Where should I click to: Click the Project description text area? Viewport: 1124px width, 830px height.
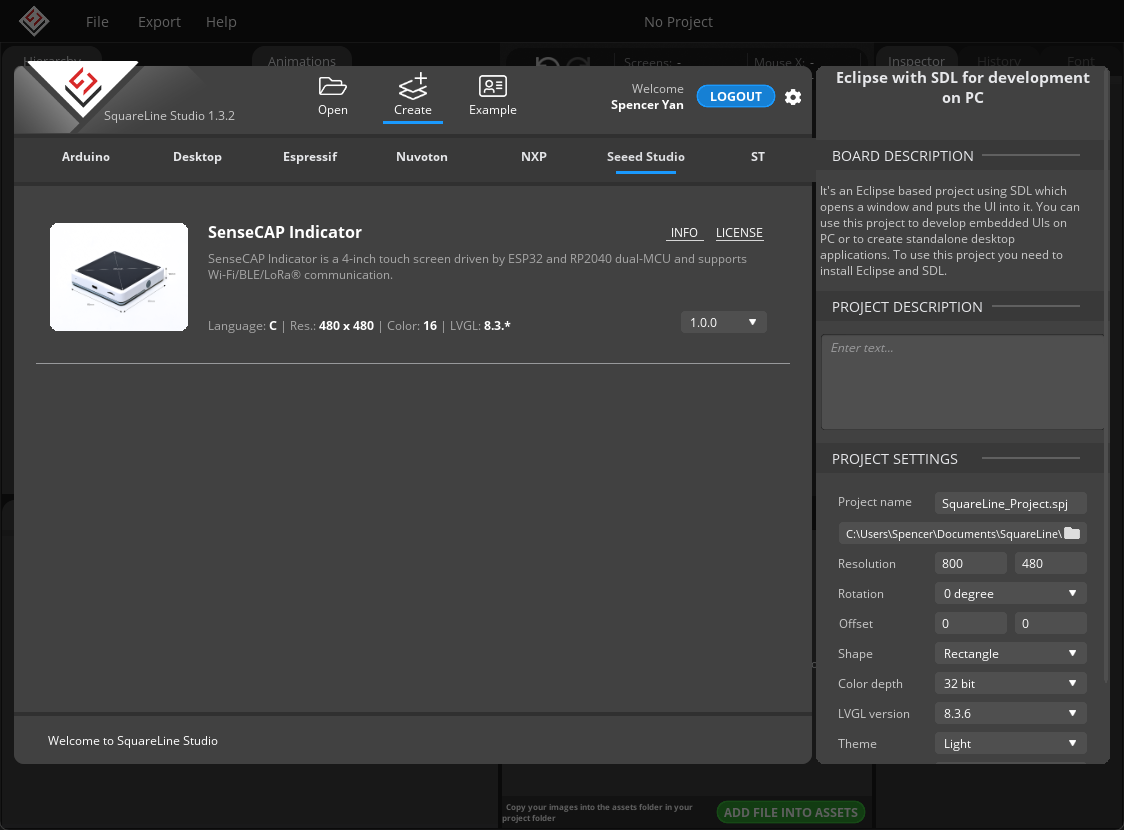pyautogui.click(x=962, y=381)
